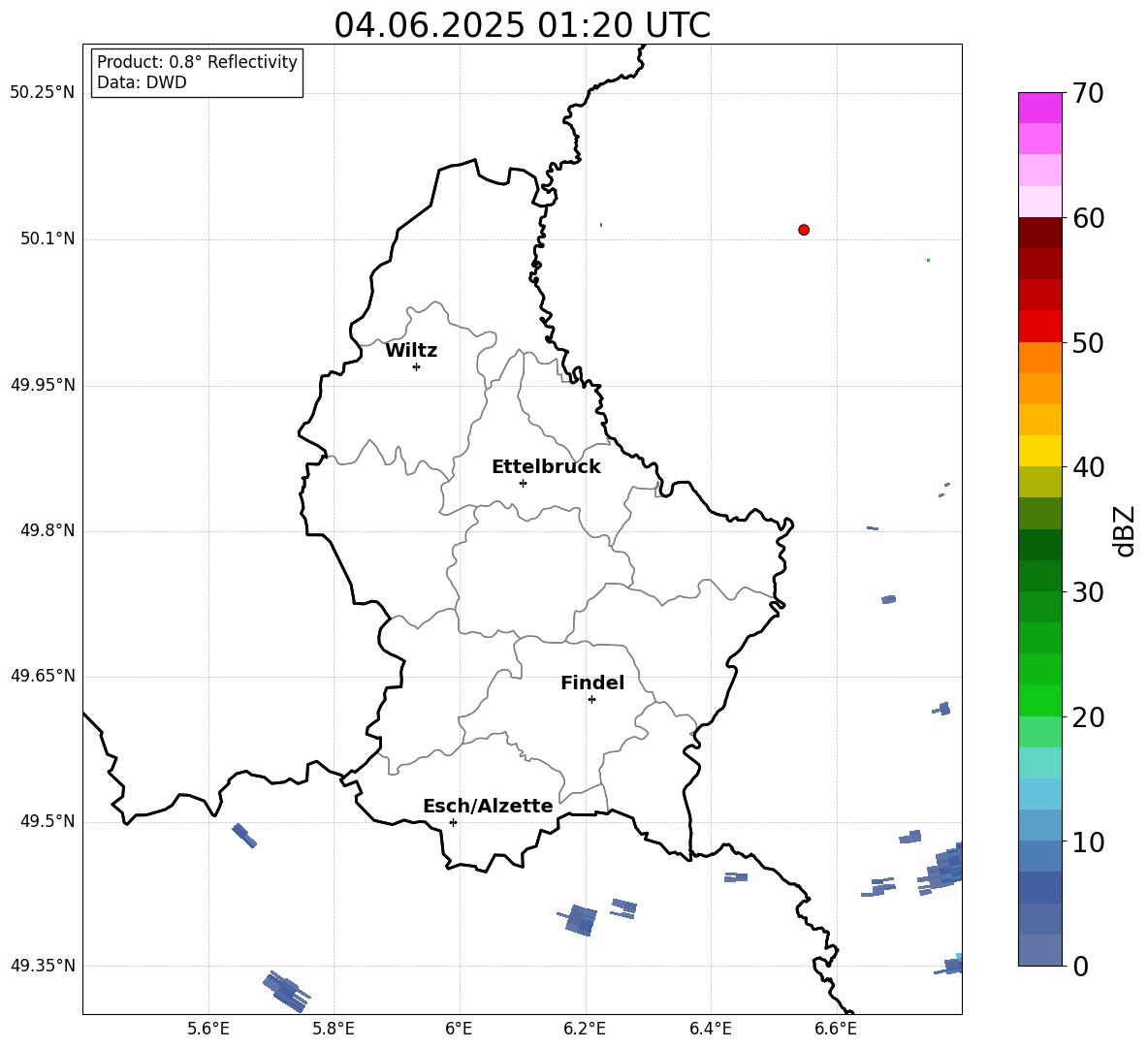Click the dark green swatch above 30 dBZ
The image size is (1148, 1048).
pyautogui.click(x=1039, y=575)
